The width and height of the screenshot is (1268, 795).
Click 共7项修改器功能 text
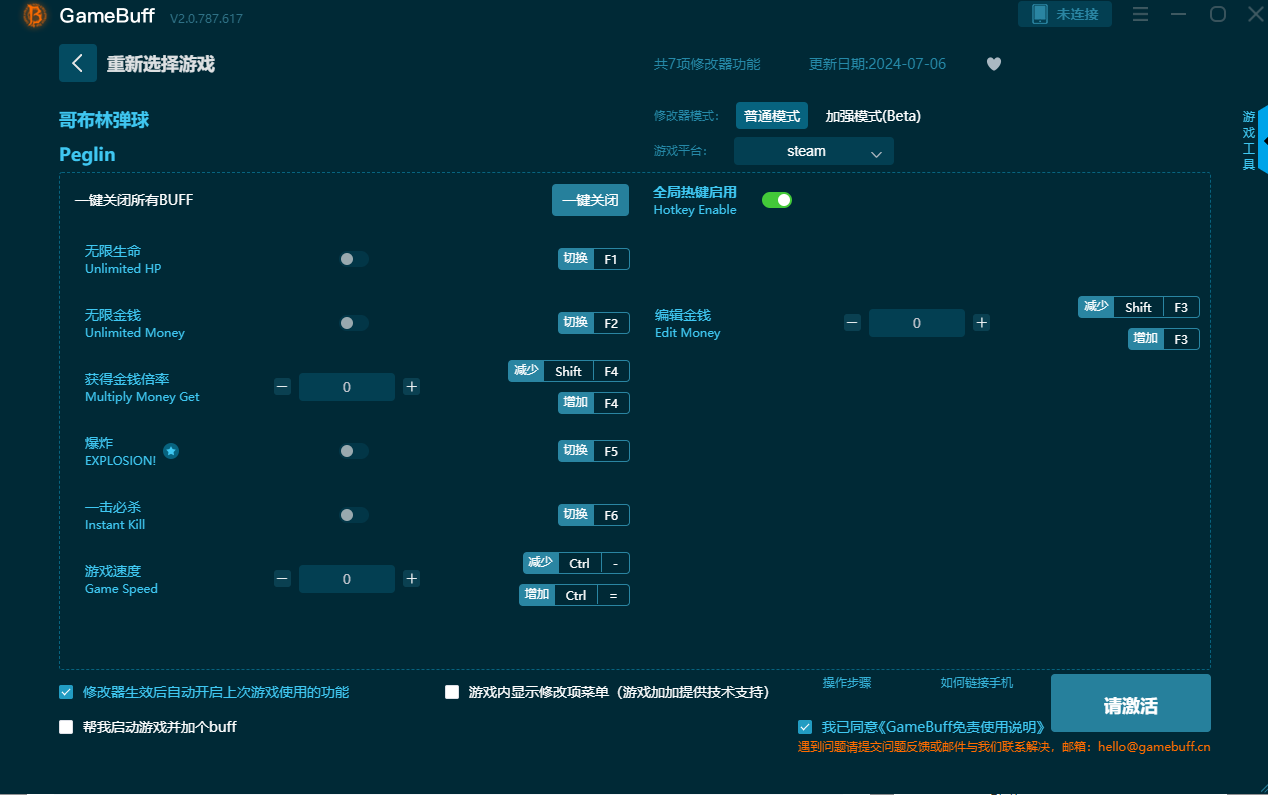(x=707, y=64)
